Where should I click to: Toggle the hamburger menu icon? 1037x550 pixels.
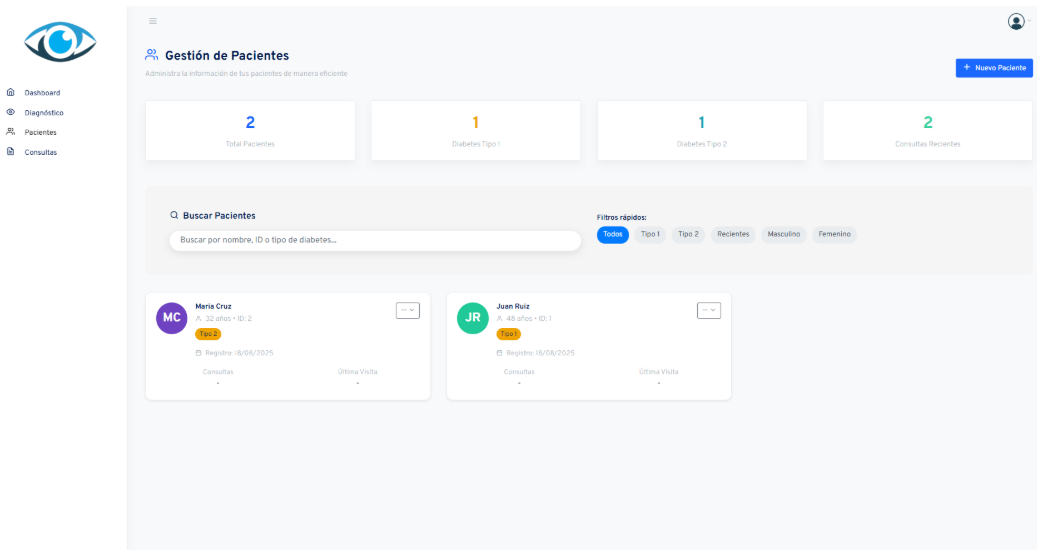153,21
